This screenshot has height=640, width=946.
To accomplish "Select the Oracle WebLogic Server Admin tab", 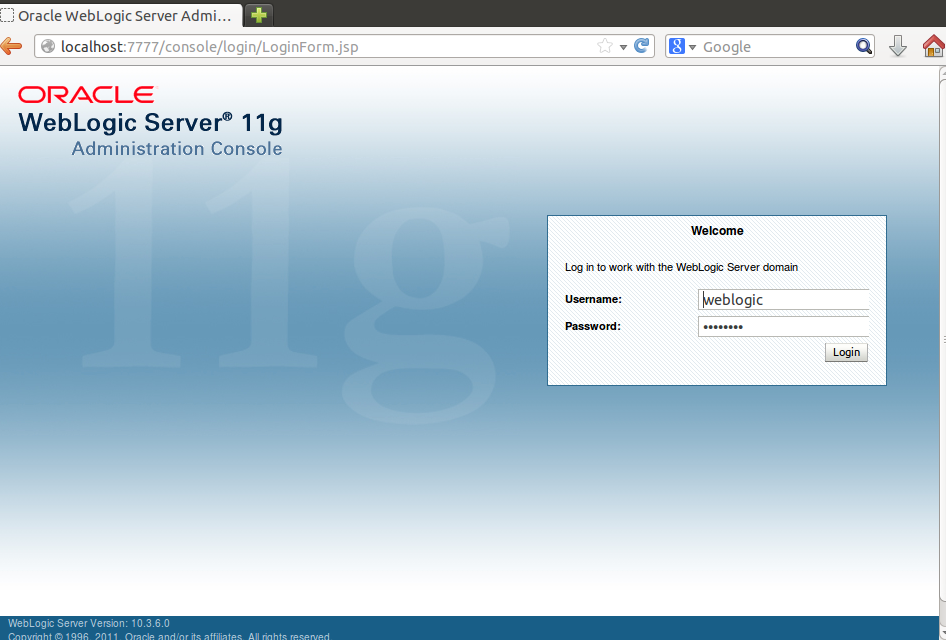I will tap(121, 15).
